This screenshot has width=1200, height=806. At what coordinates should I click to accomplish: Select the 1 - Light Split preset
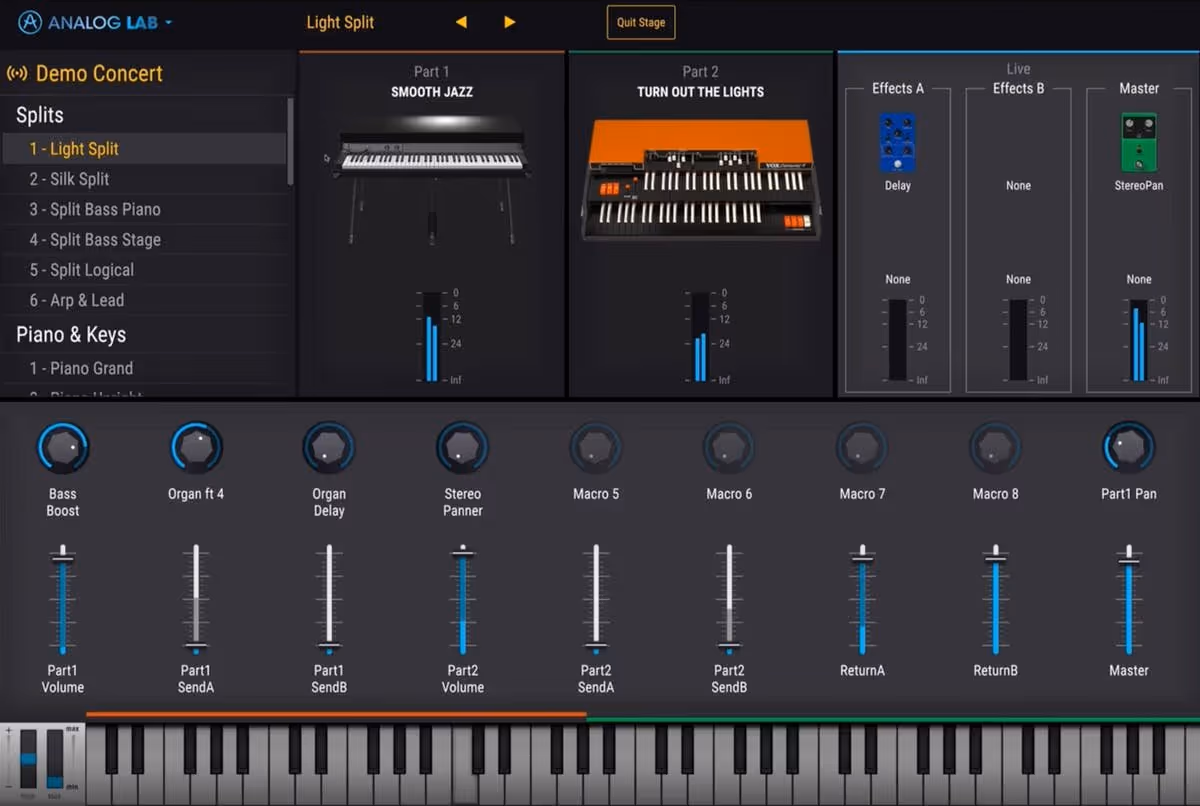[x=144, y=149]
